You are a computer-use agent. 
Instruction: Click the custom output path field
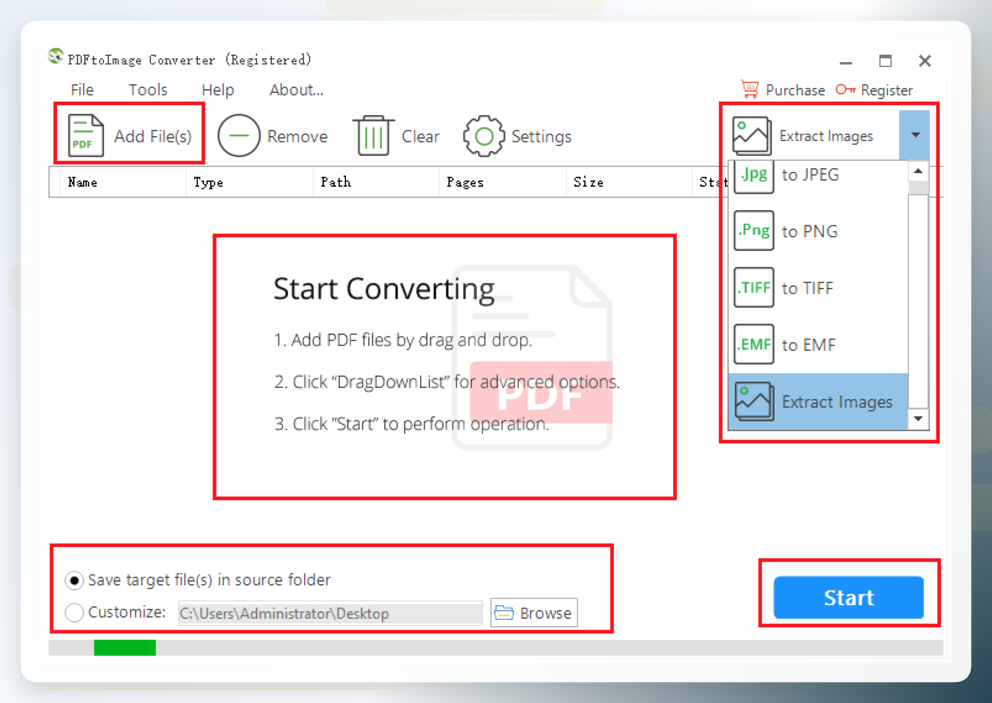click(330, 613)
